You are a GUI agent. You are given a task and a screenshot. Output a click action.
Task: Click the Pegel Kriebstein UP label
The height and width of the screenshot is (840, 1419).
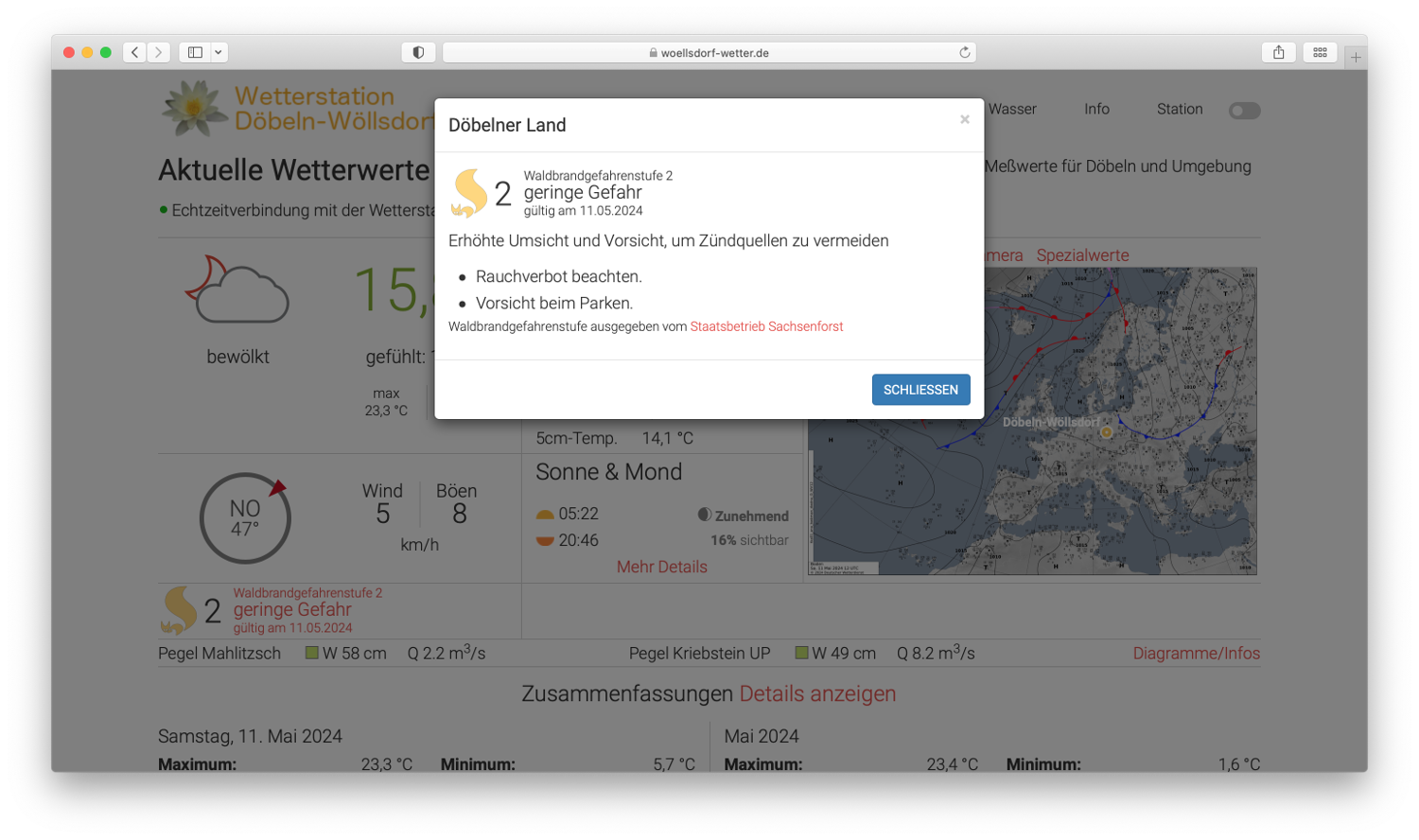coord(700,654)
